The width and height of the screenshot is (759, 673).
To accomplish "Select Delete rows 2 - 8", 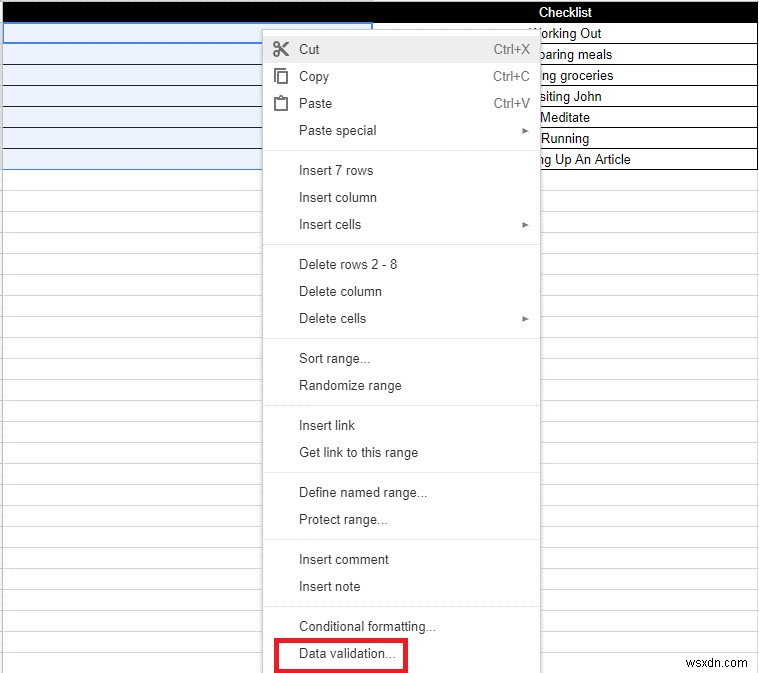I will [x=401, y=264].
